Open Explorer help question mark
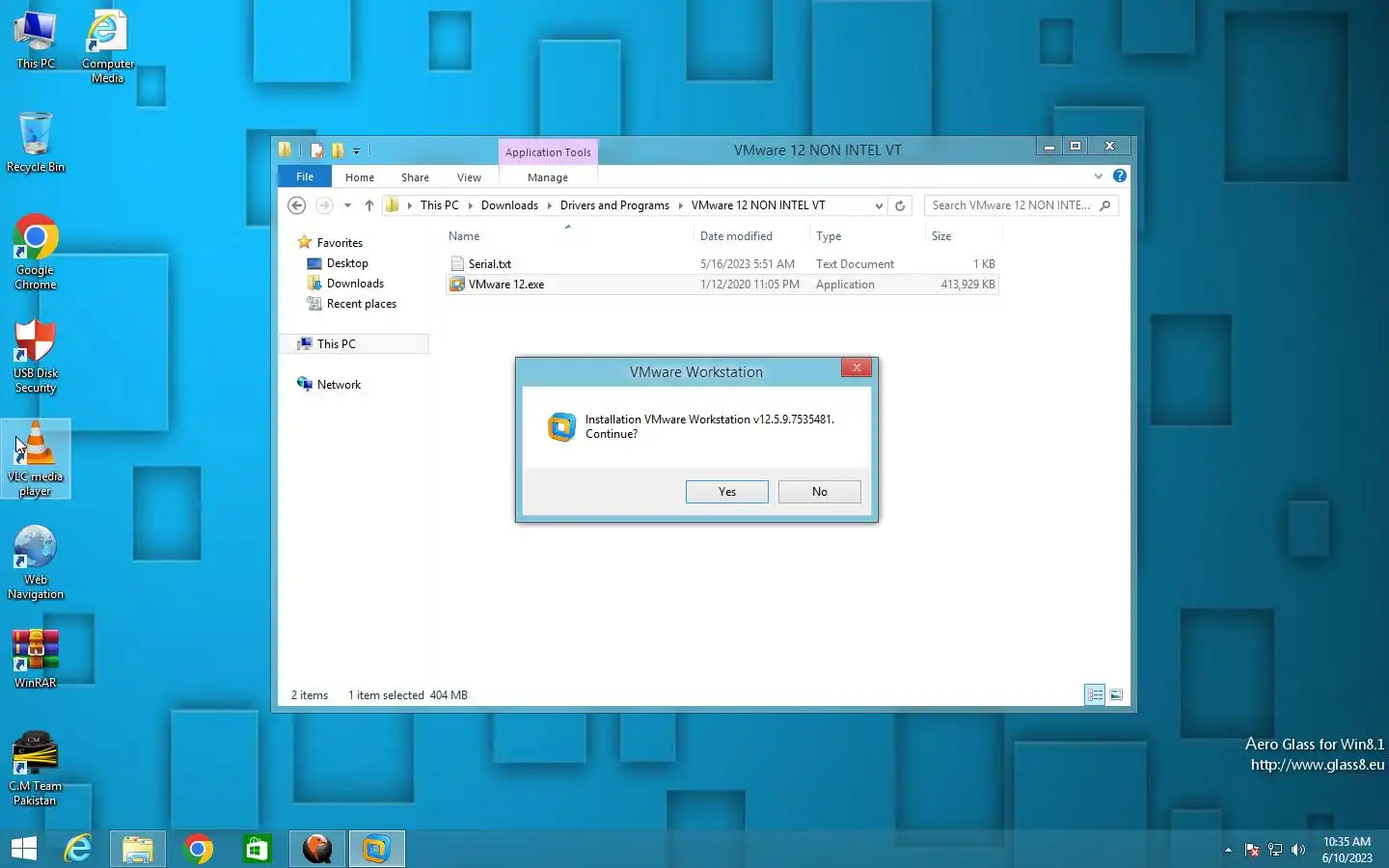This screenshot has height=868, width=1389. tap(1119, 176)
